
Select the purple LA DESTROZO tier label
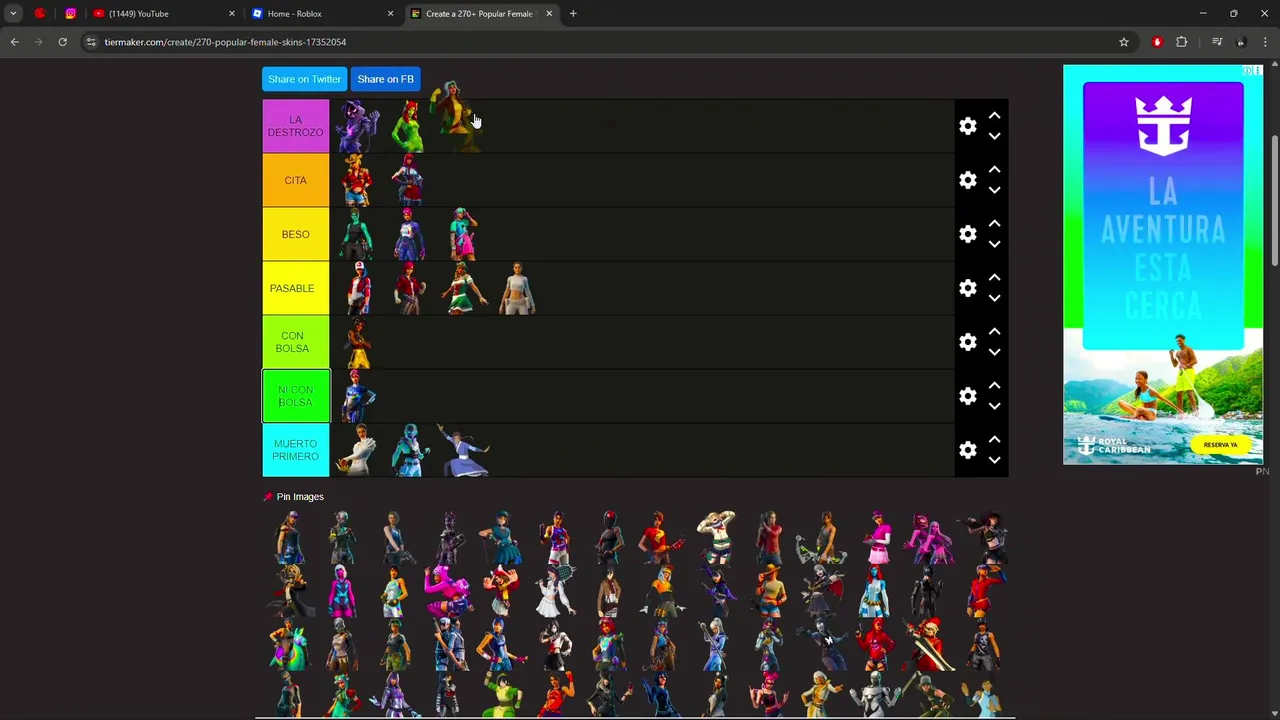pos(295,126)
